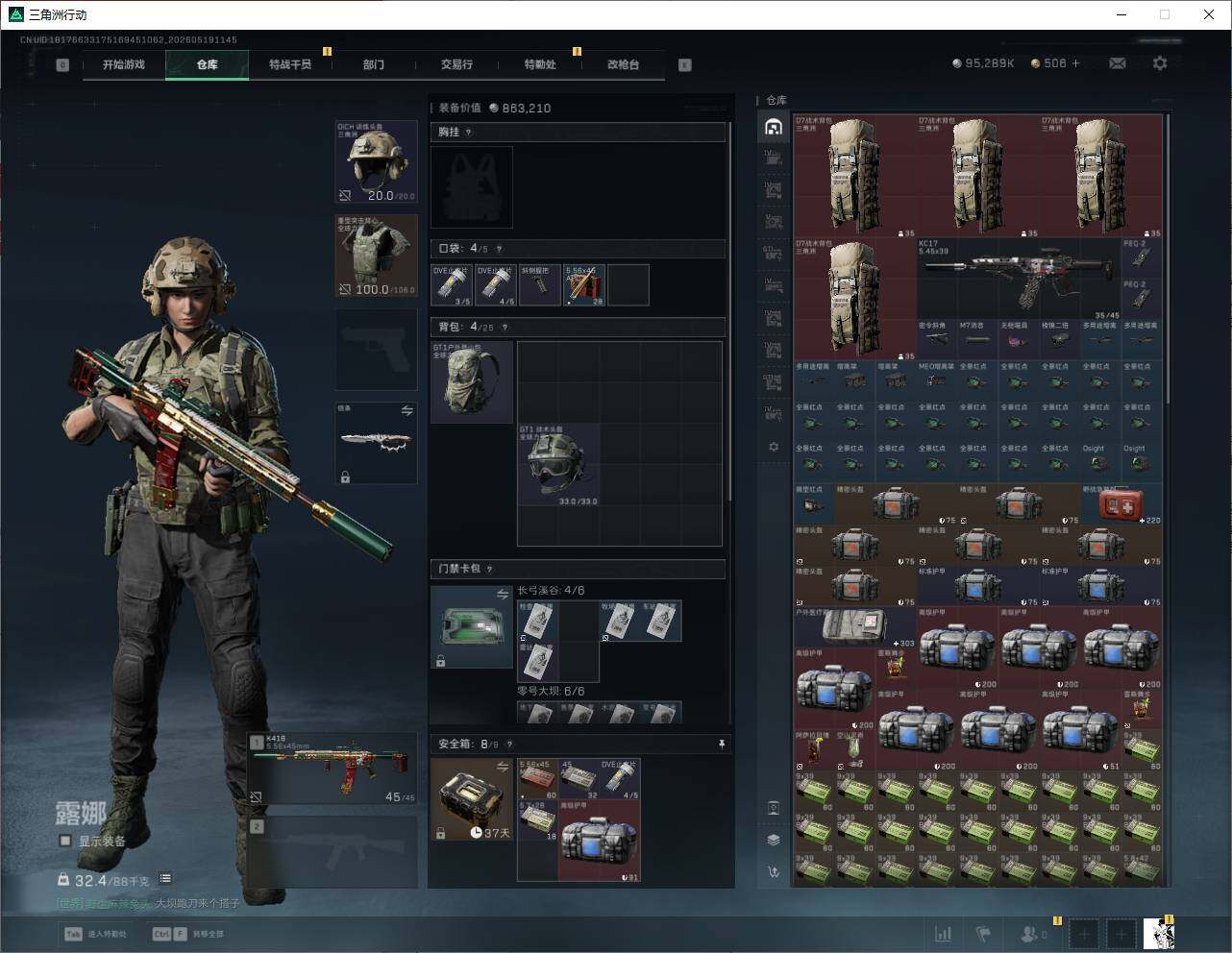Select the equipped backpack under 背包

point(472,382)
